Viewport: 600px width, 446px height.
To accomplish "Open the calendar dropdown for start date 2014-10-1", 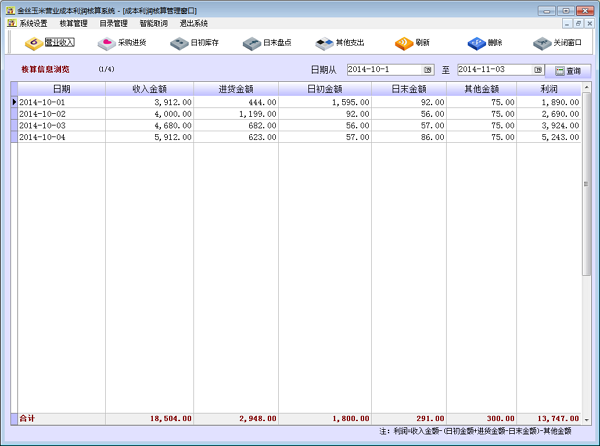I will click(428, 70).
